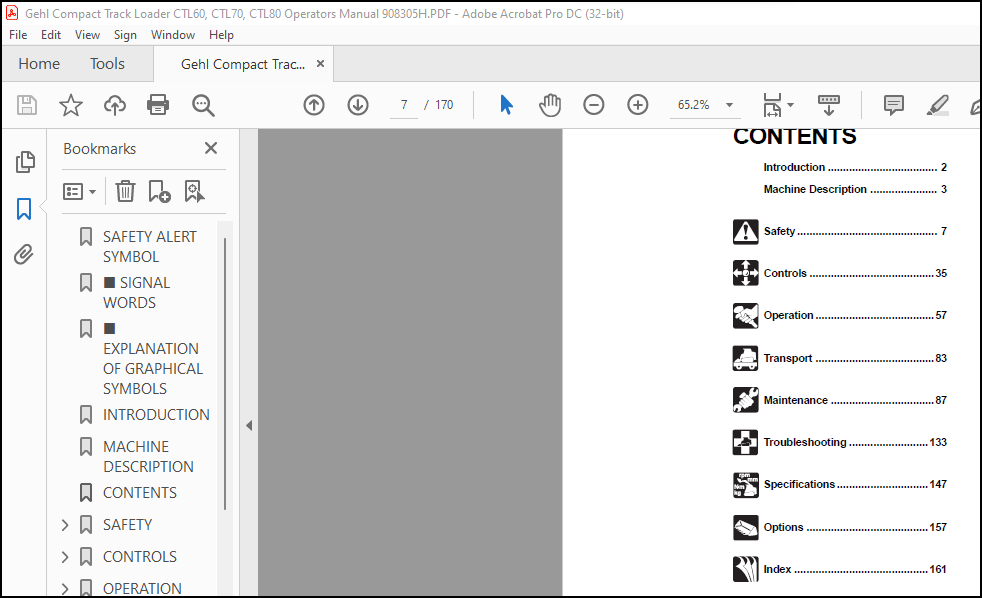The height and width of the screenshot is (598, 982).
Task: Open fit page options dropdown arrow
Action: (790, 105)
